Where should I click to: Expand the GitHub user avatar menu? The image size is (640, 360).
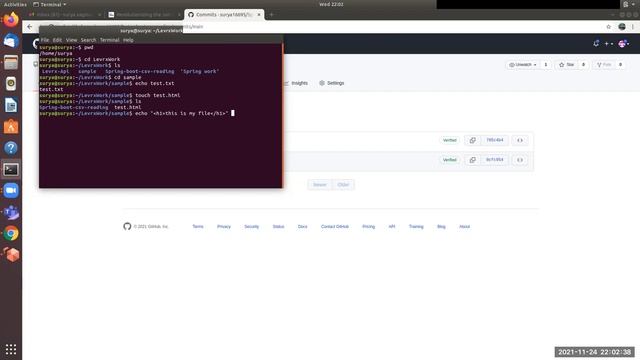tap(624, 44)
